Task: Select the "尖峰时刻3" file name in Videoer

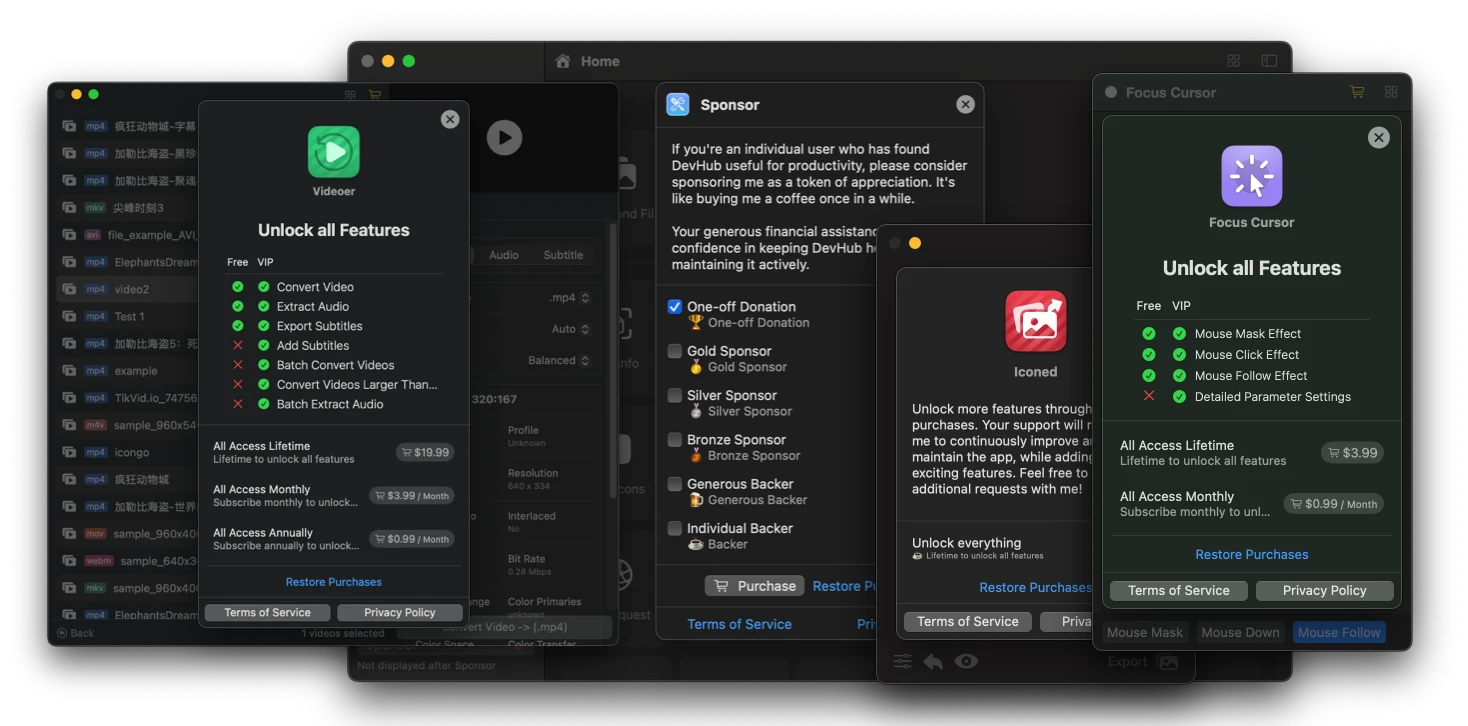Action: point(139,208)
